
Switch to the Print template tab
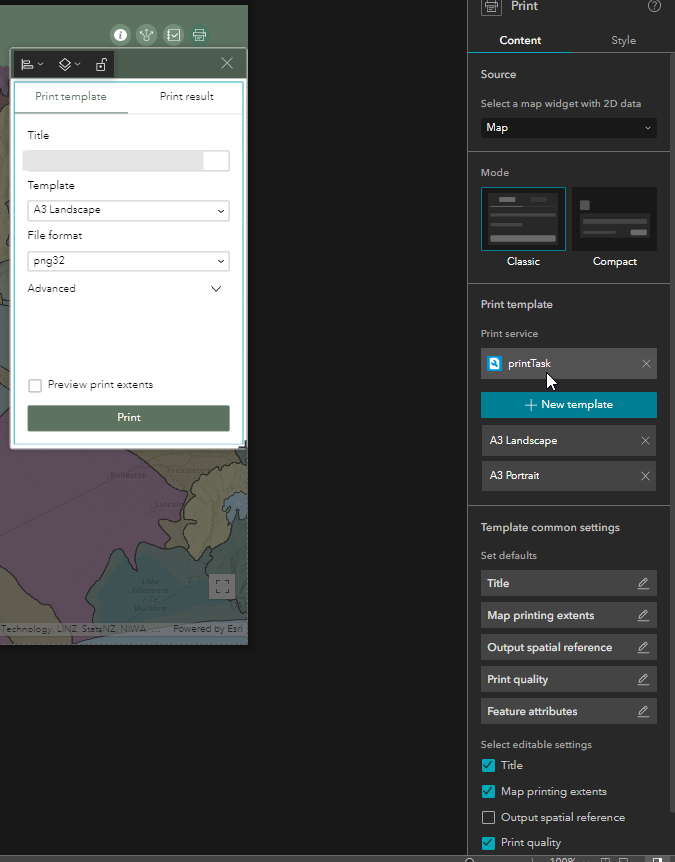[x=71, y=97]
